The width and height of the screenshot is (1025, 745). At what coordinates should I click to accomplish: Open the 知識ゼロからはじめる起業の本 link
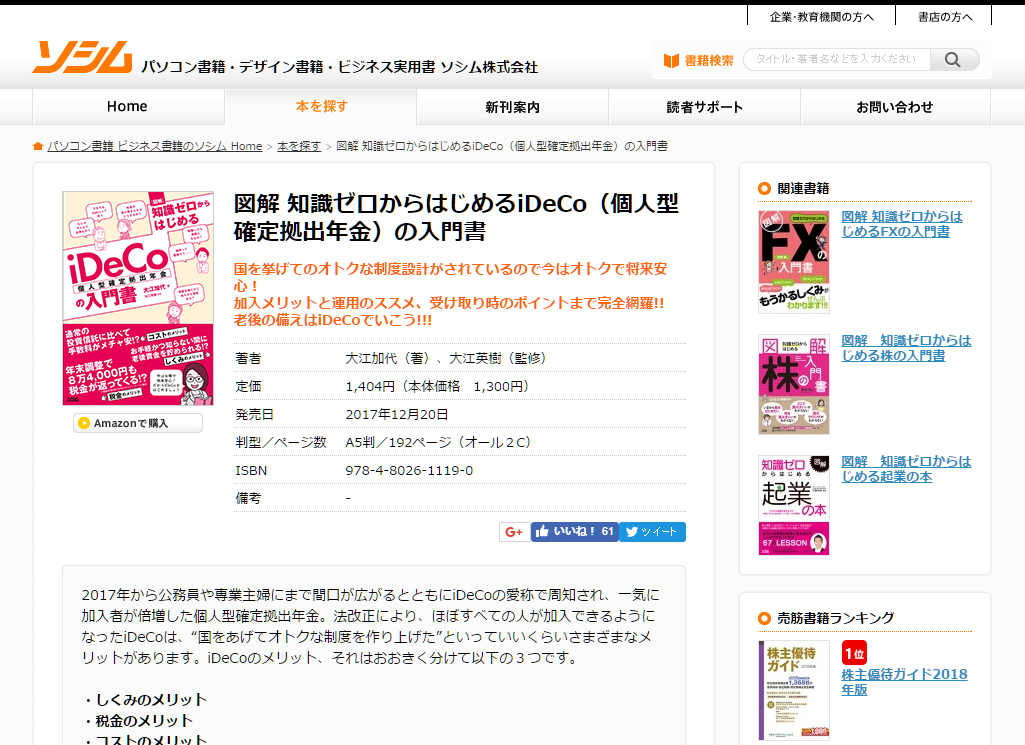click(x=906, y=469)
